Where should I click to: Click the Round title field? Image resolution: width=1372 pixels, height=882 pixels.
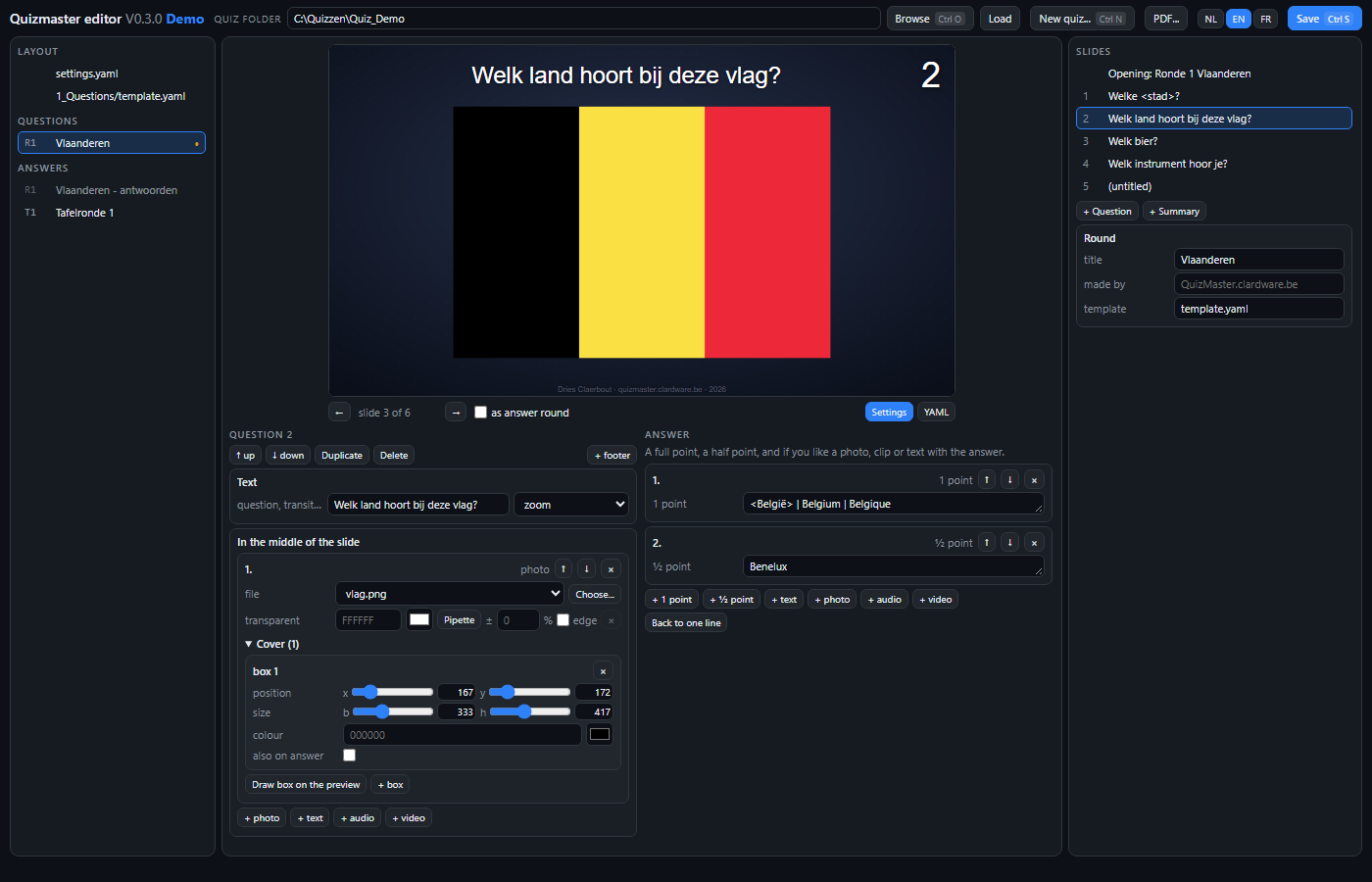(x=1258, y=260)
